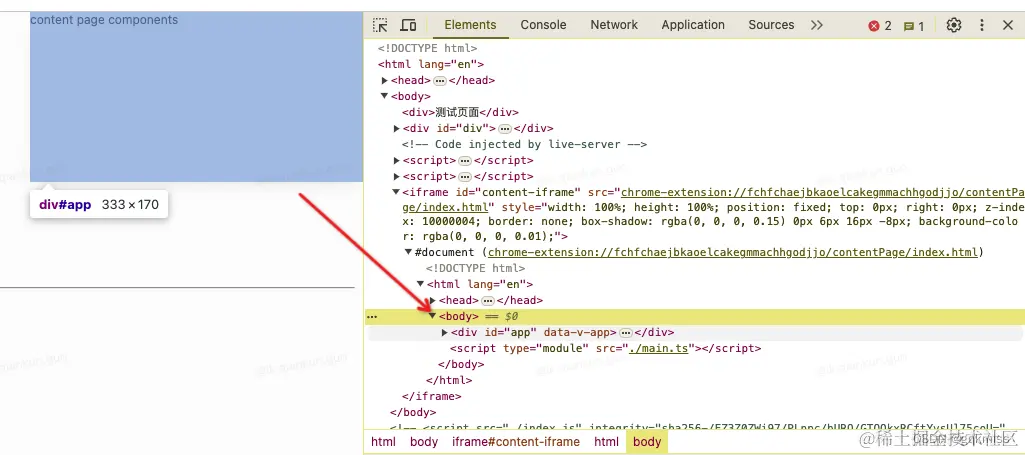Expand the div id="app" node

click(x=445, y=333)
